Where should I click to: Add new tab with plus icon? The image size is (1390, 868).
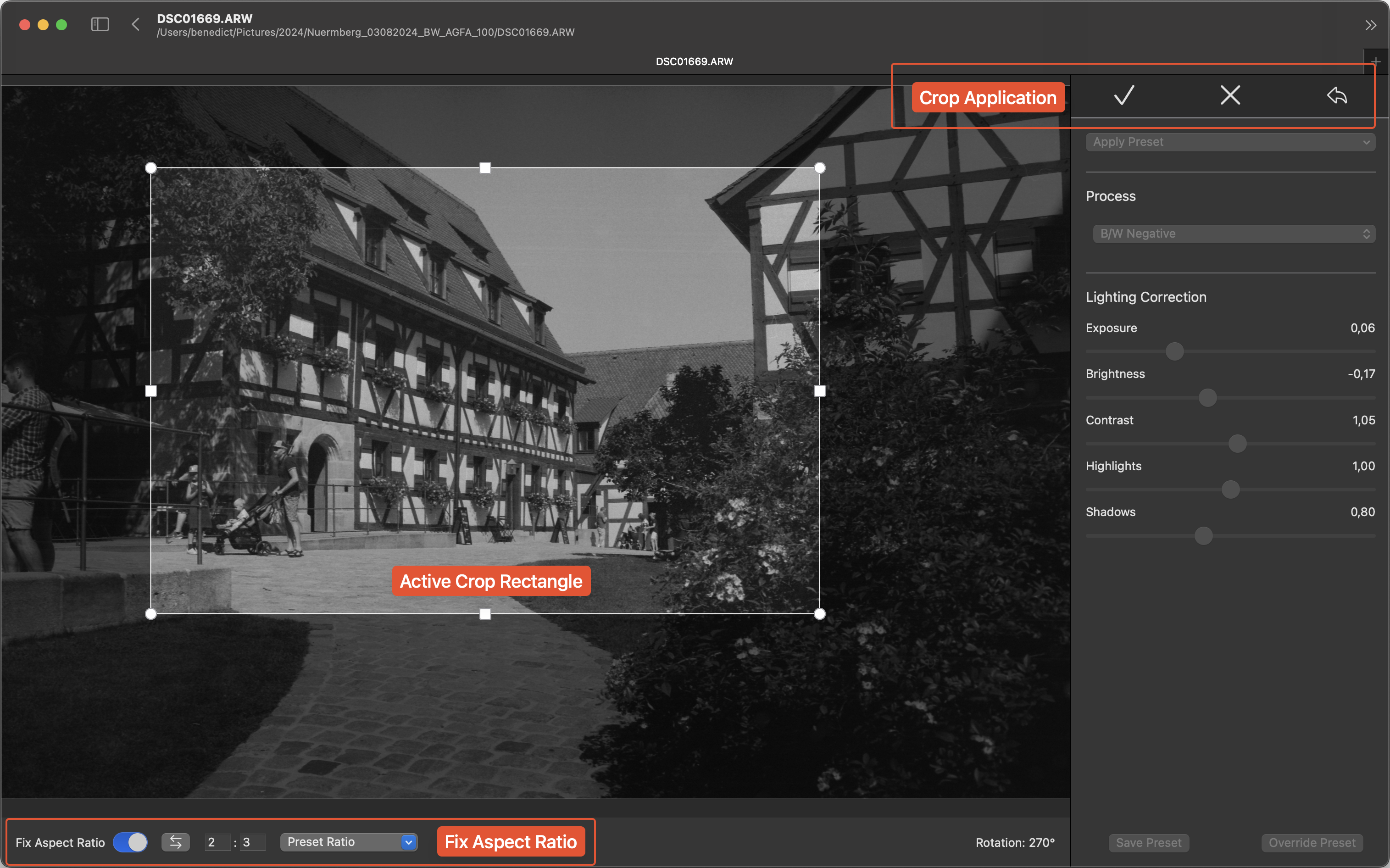click(1375, 61)
